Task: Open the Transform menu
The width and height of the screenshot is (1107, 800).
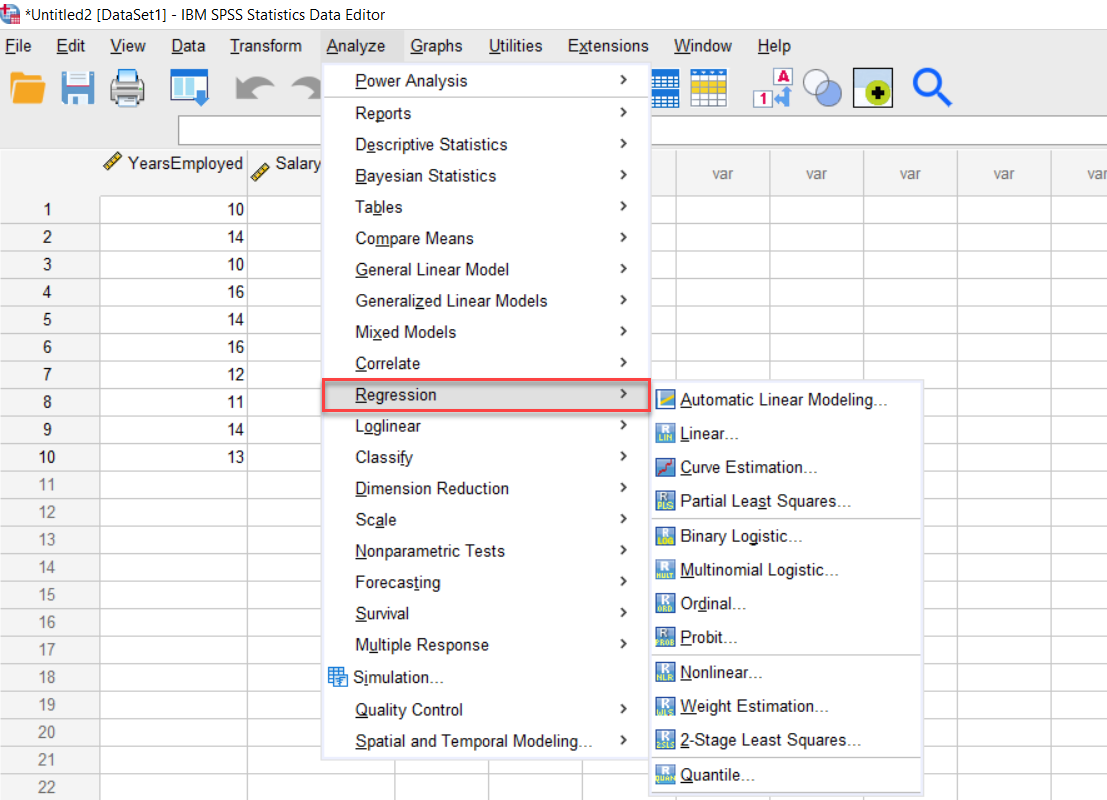Action: [265, 46]
